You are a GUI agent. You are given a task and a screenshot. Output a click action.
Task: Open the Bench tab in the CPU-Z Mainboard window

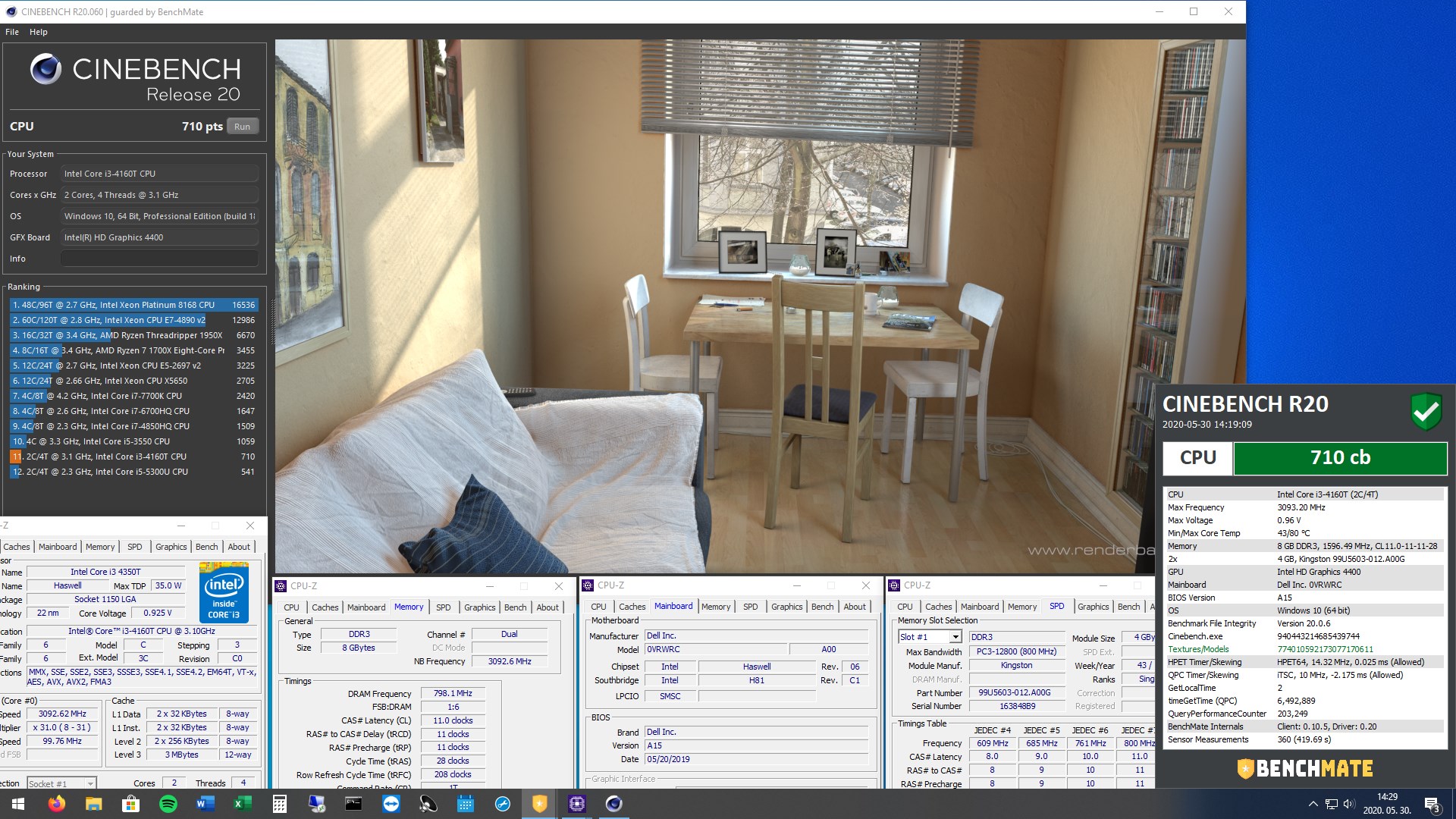[x=822, y=607]
